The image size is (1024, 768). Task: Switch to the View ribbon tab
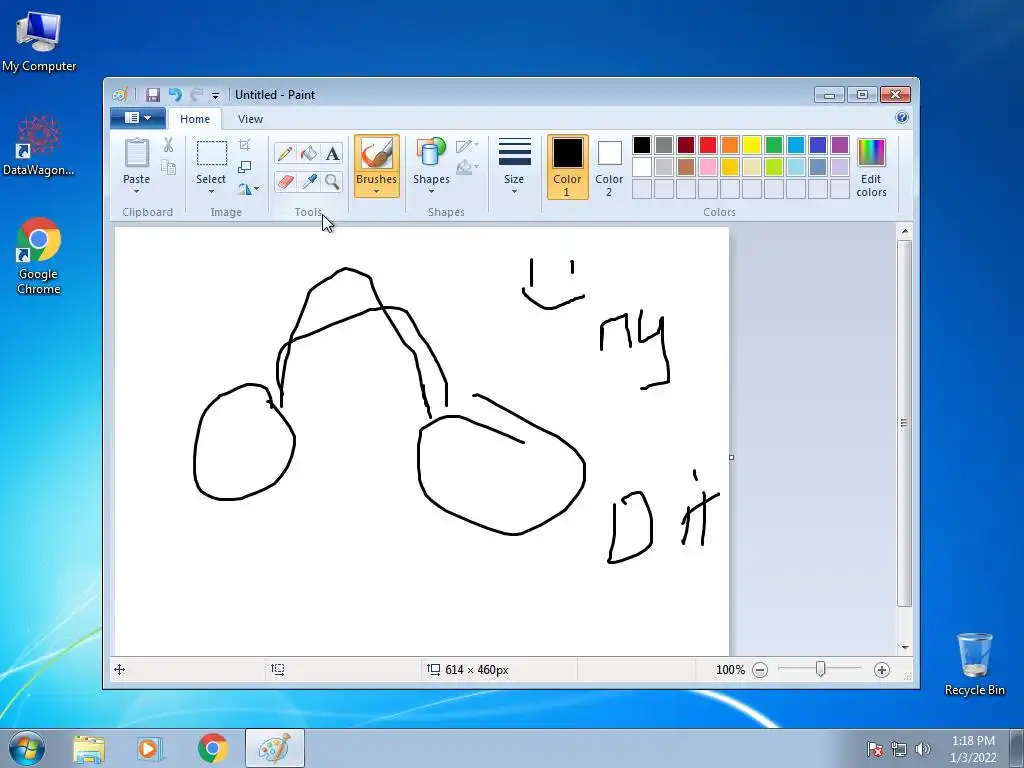click(x=250, y=119)
